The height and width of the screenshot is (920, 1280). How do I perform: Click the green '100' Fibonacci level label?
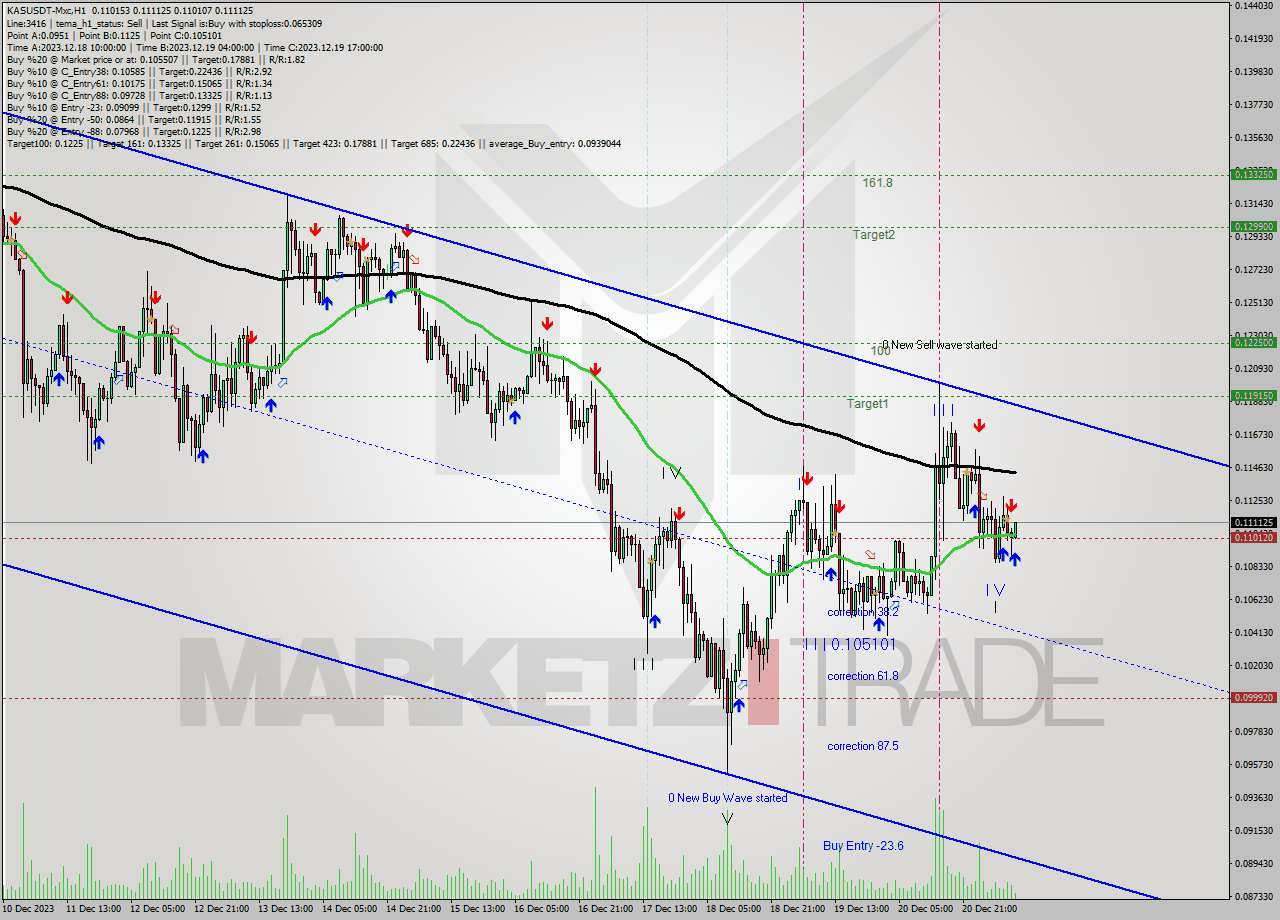click(x=880, y=351)
